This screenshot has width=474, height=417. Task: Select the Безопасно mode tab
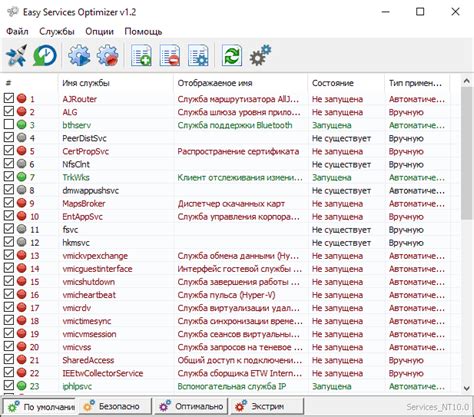coord(113,406)
